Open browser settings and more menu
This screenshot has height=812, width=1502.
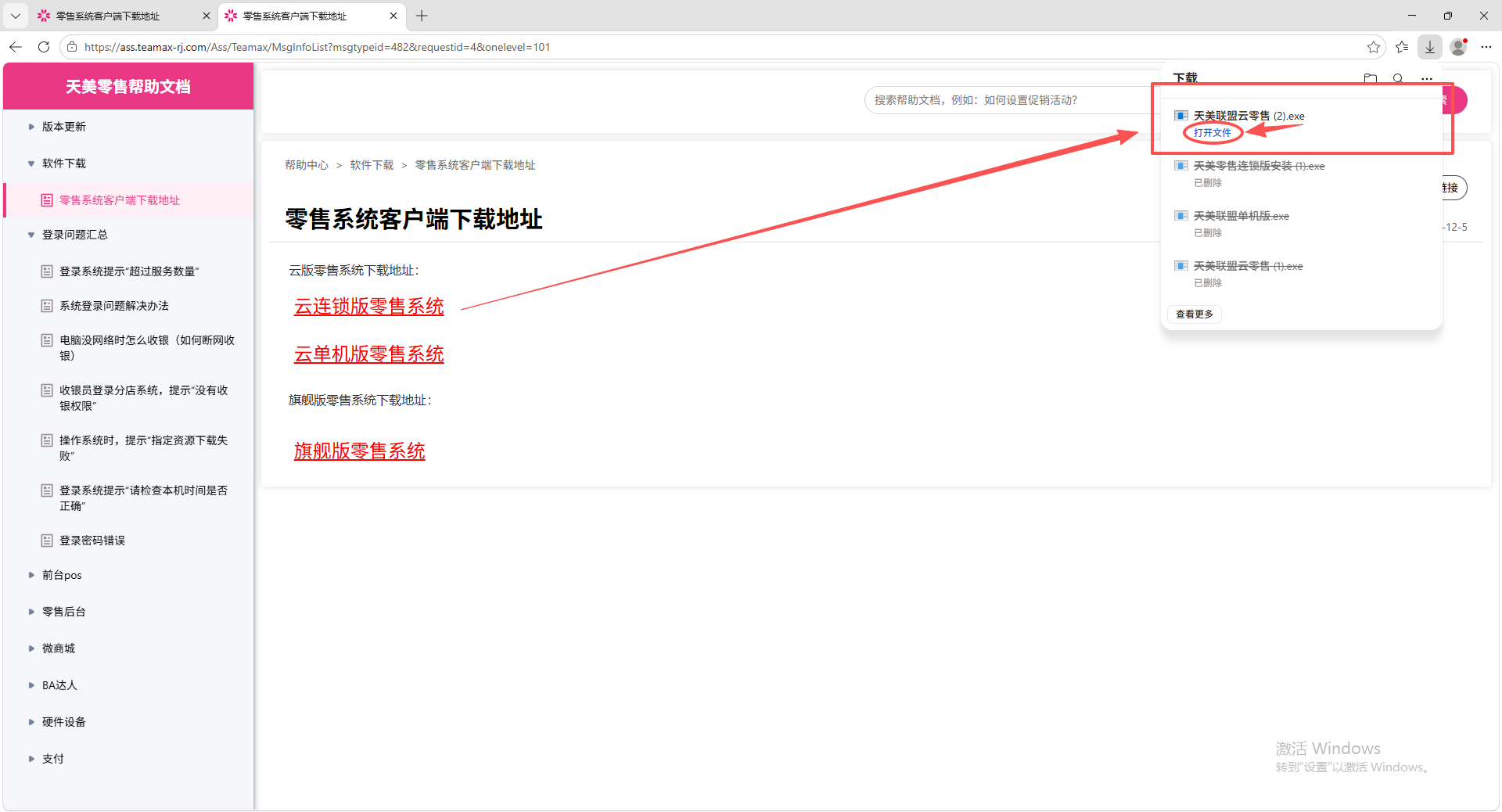1486,47
